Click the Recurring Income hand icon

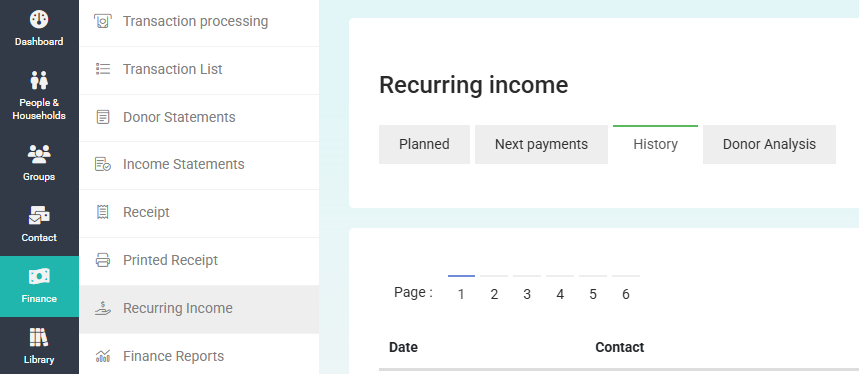point(102,308)
